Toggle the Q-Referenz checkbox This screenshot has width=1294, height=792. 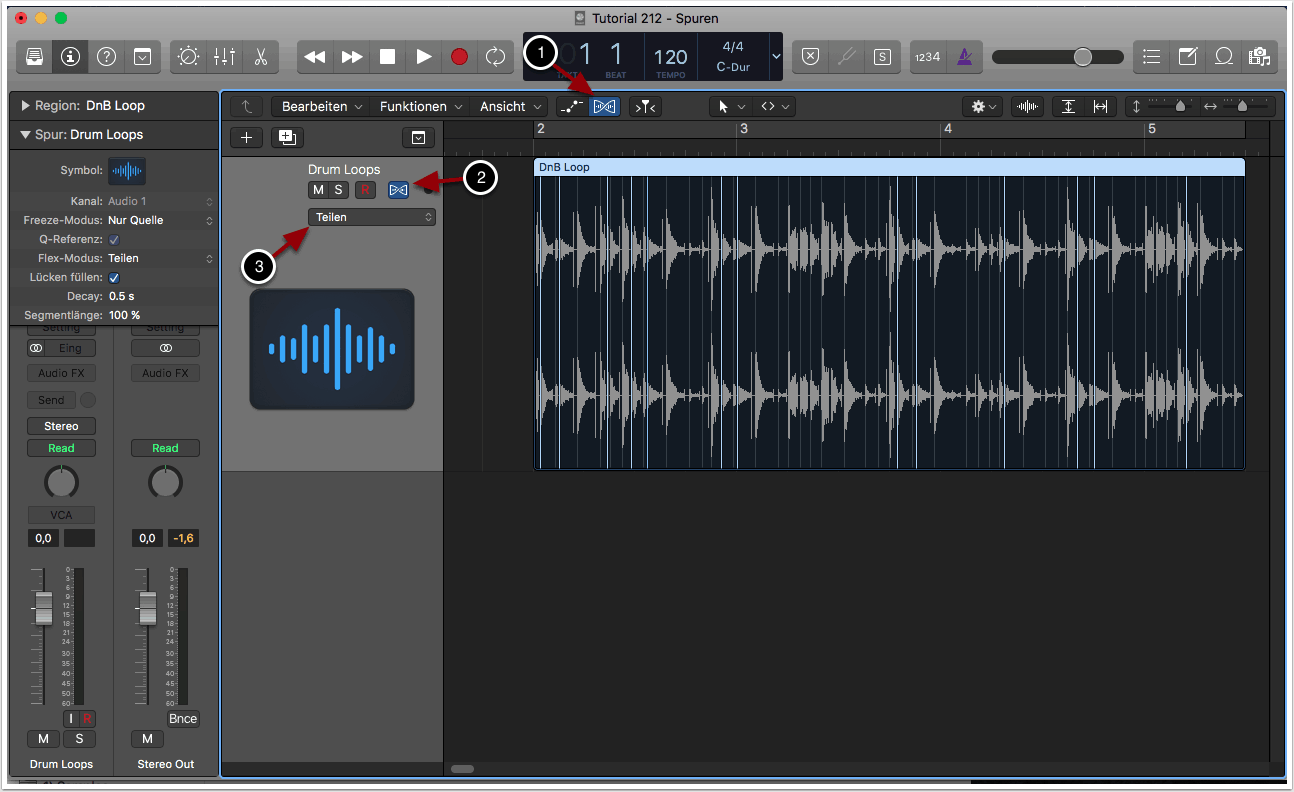point(114,239)
